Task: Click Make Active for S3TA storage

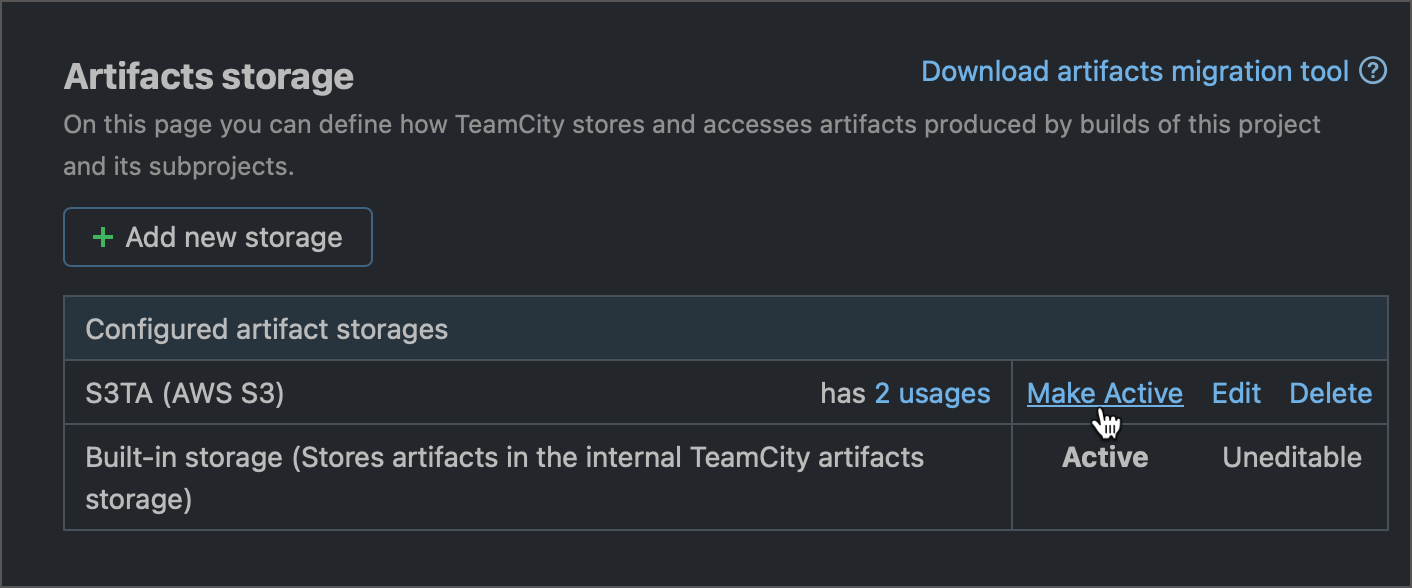Action: click(x=1104, y=393)
